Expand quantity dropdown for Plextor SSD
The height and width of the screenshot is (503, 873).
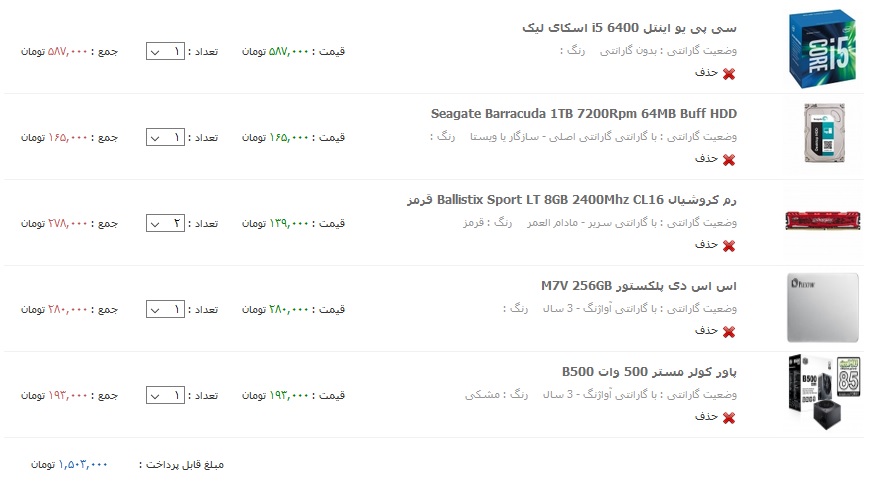pyautogui.click(x=165, y=310)
